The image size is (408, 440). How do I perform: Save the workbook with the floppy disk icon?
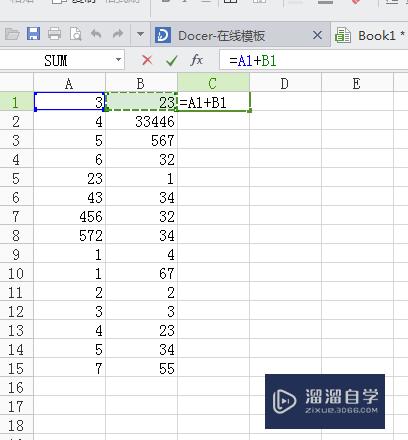tap(33, 34)
